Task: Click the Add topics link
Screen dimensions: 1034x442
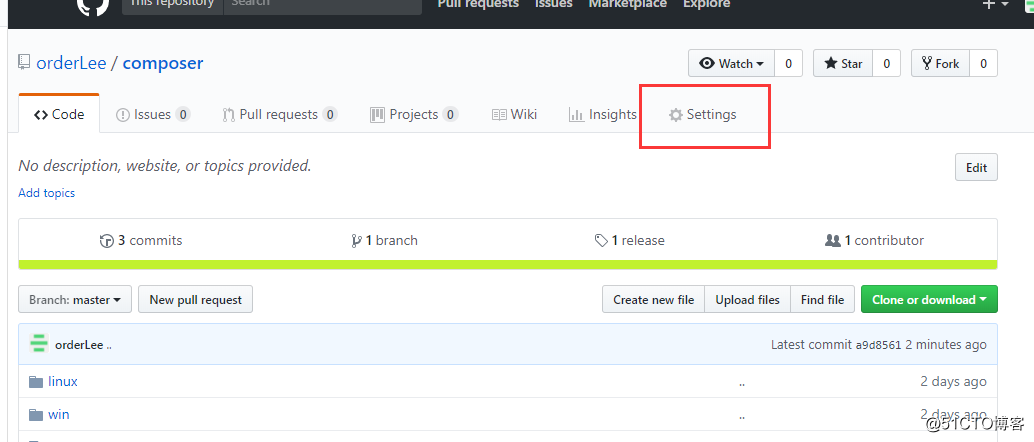Action: click(x=46, y=193)
